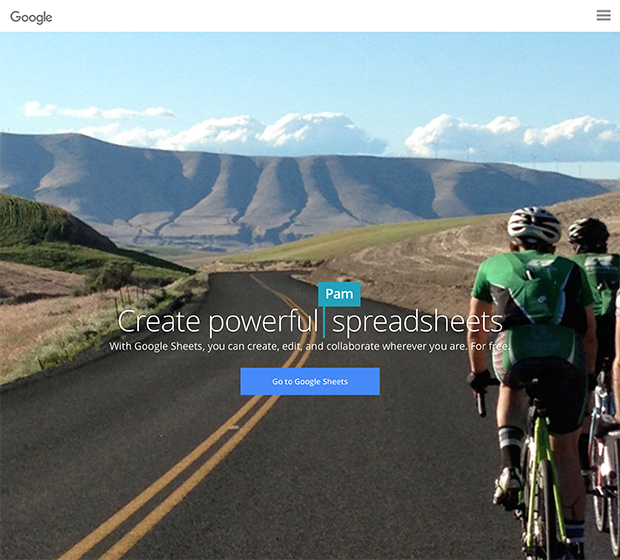Click the Google logo
Viewport: 620px width, 560px height.
pos(31,17)
